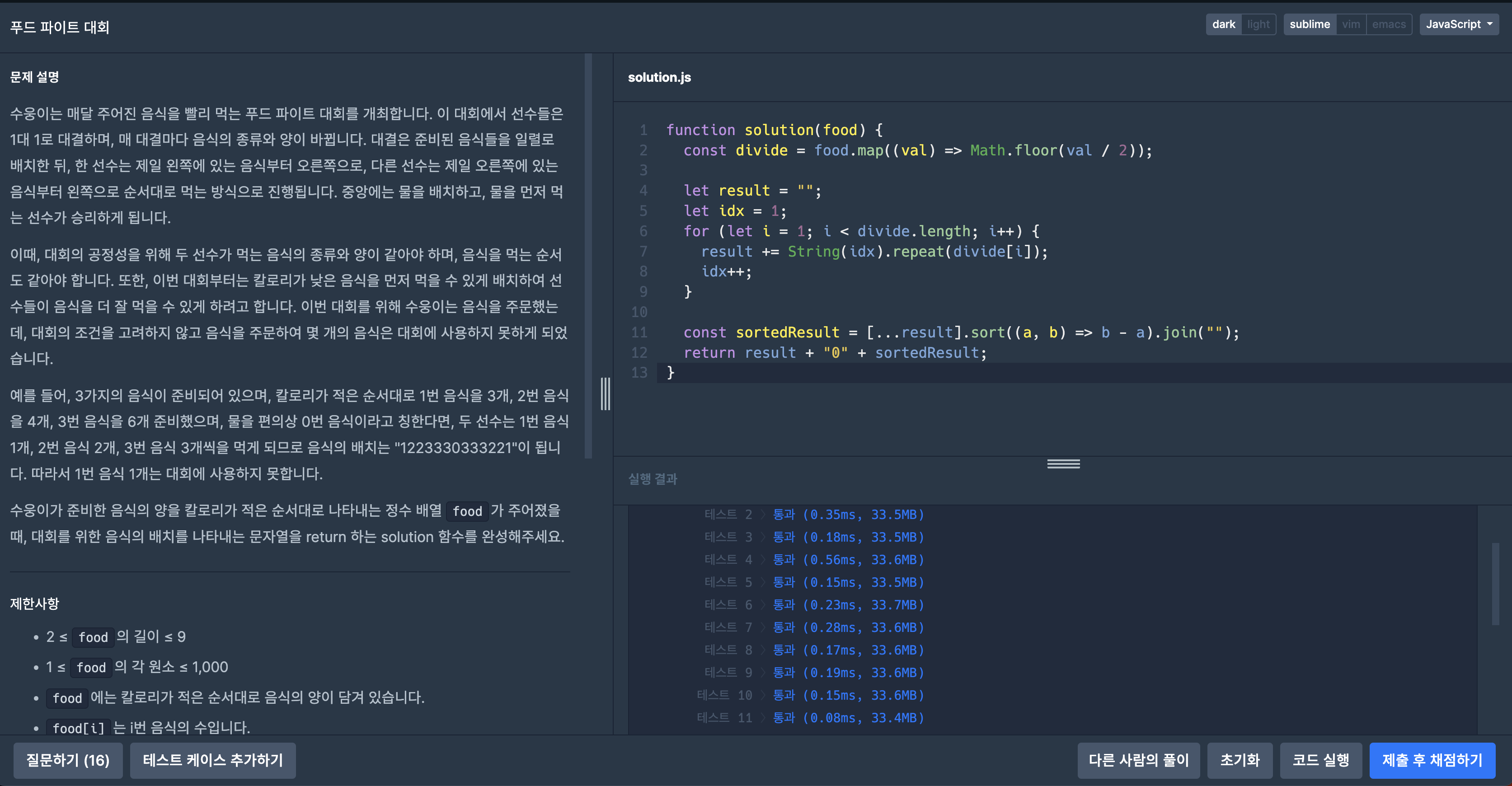1512x786 pixels.
Task: Click the problem description scrollbar
Action: 588,256
